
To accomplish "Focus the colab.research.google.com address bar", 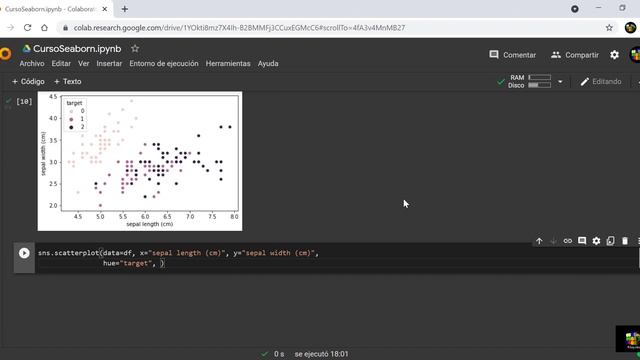I will tap(239, 28).
